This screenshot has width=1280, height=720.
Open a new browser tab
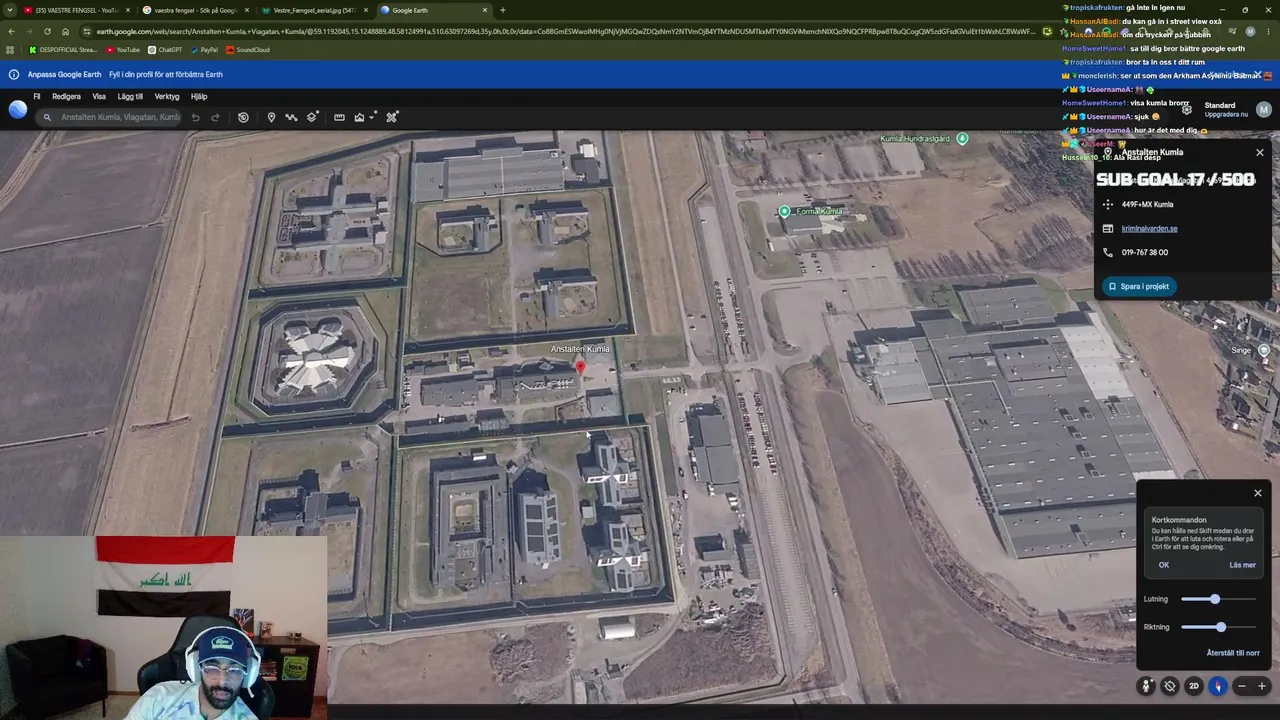coord(502,10)
